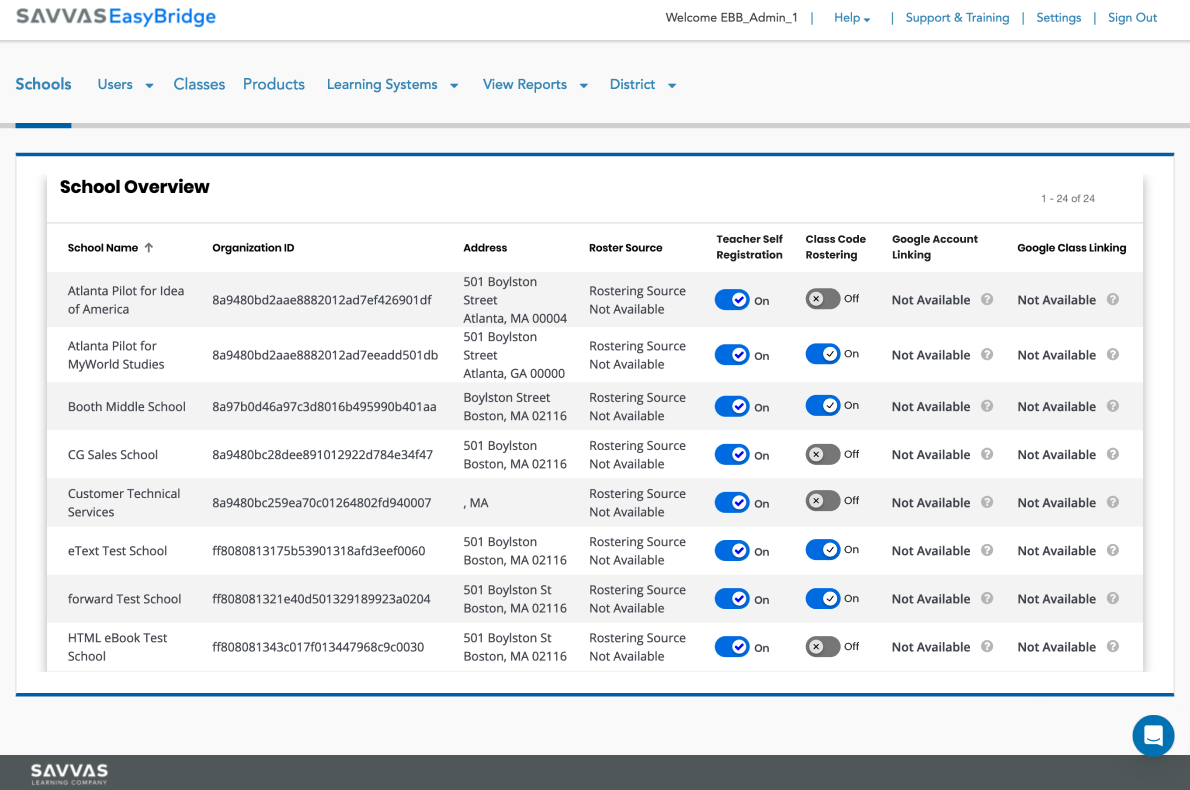Select the Schools tab
1190x790 pixels.
43,84
